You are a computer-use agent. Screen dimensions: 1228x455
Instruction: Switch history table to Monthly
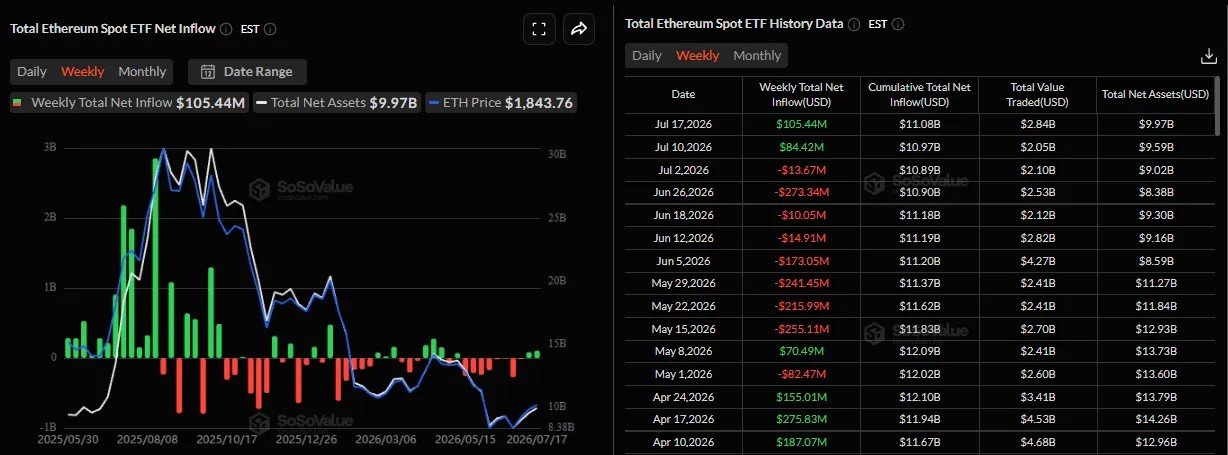tap(757, 55)
